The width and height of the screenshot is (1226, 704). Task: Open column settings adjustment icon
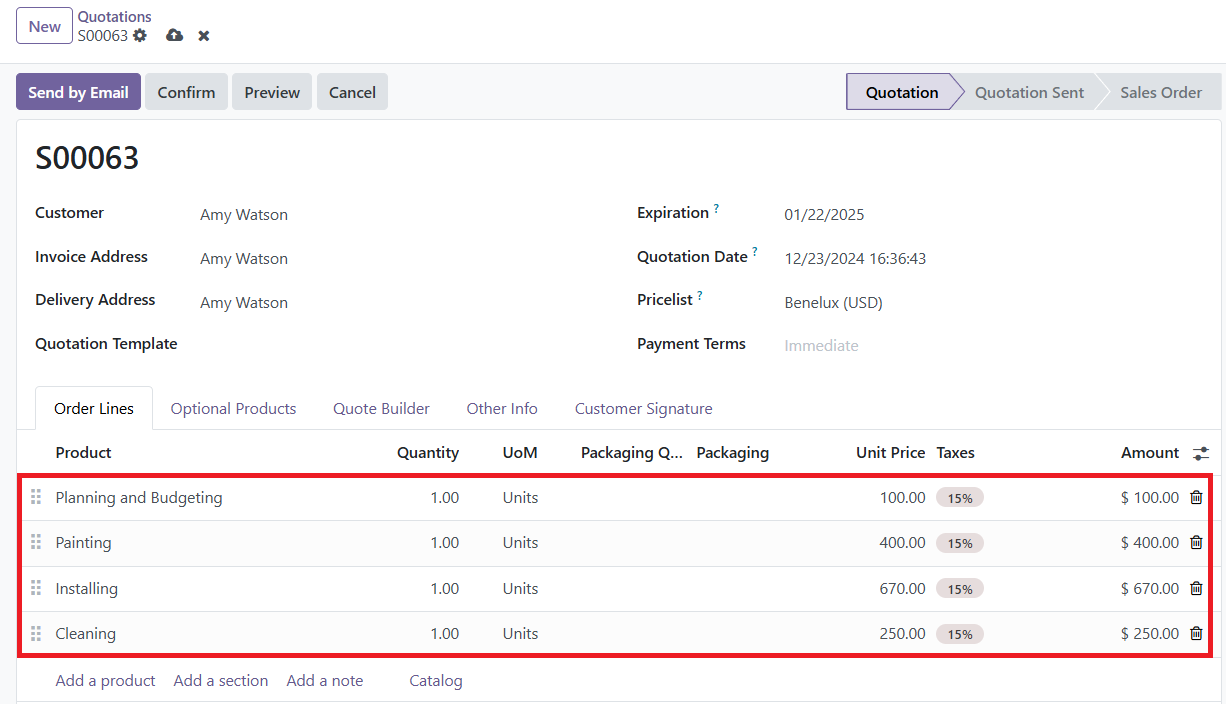1200,453
